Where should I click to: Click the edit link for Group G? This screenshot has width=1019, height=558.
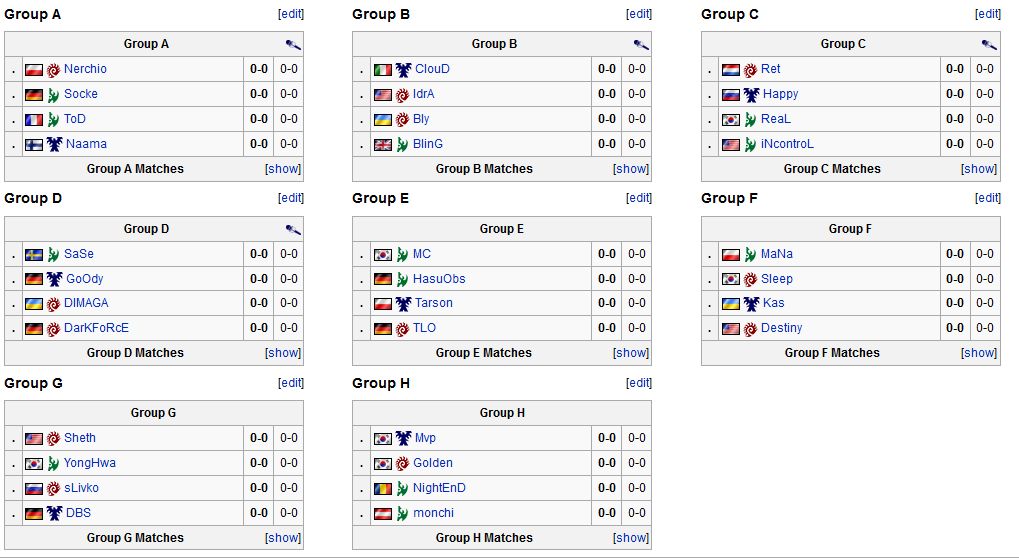pos(291,383)
